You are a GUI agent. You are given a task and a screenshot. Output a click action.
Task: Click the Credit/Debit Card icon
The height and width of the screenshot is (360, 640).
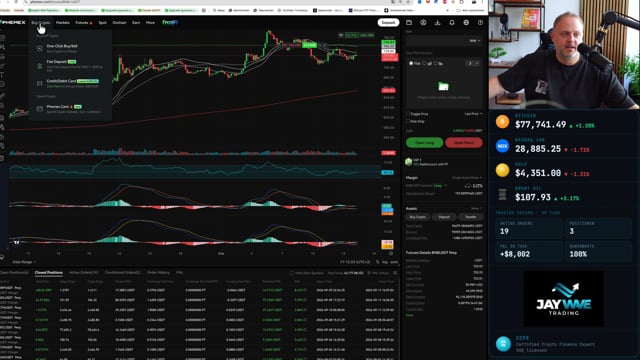pyautogui.click(x=40, y=83)
